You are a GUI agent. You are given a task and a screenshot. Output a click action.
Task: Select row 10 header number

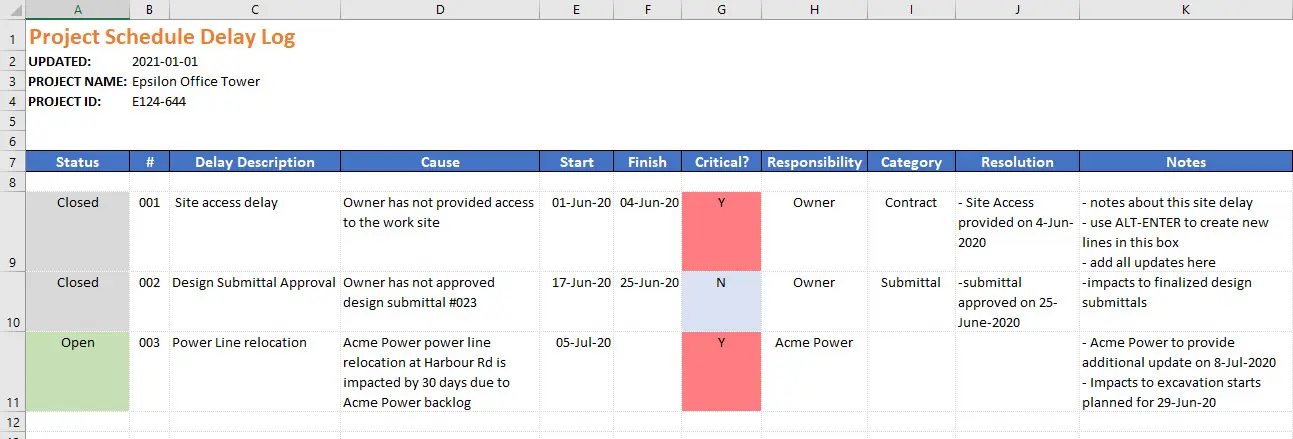click(x=12, y=301)
